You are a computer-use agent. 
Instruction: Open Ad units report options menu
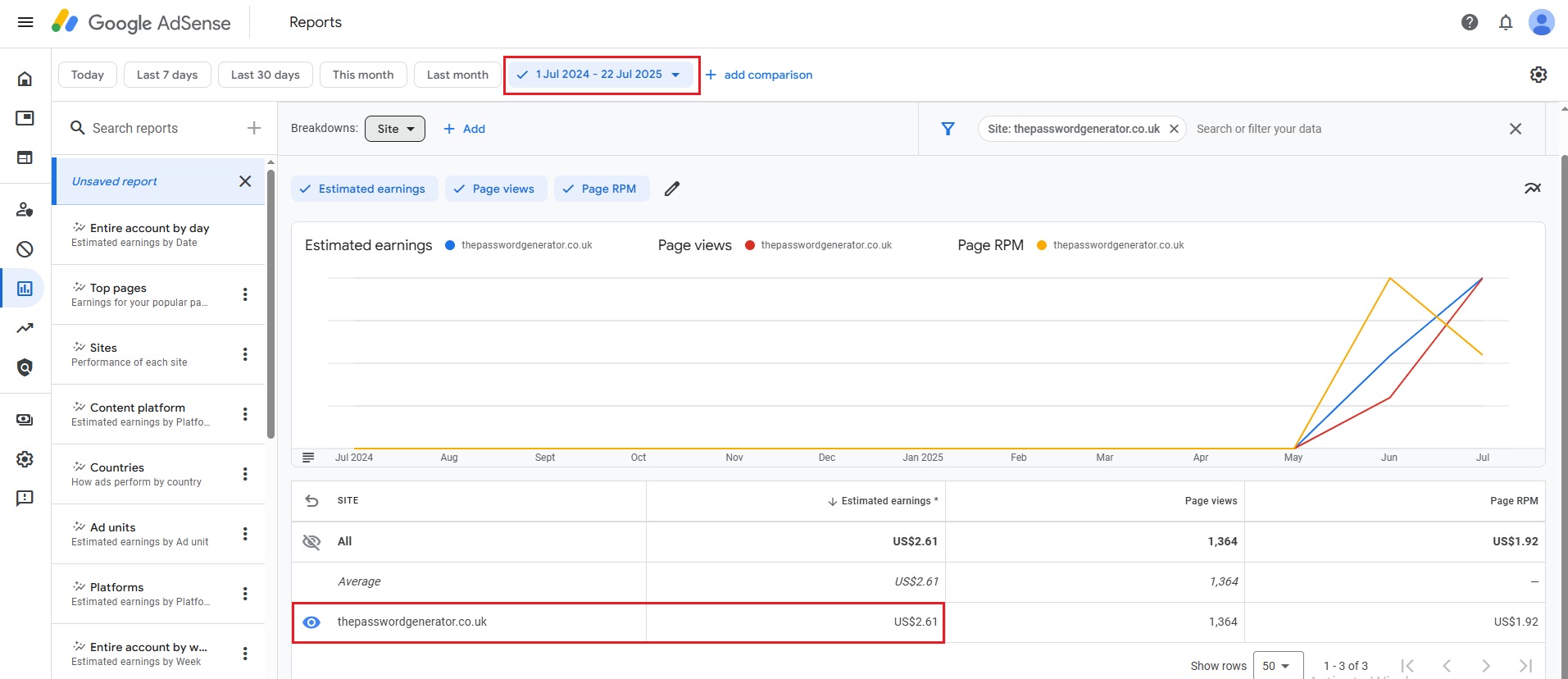click(x=245, y=534)
